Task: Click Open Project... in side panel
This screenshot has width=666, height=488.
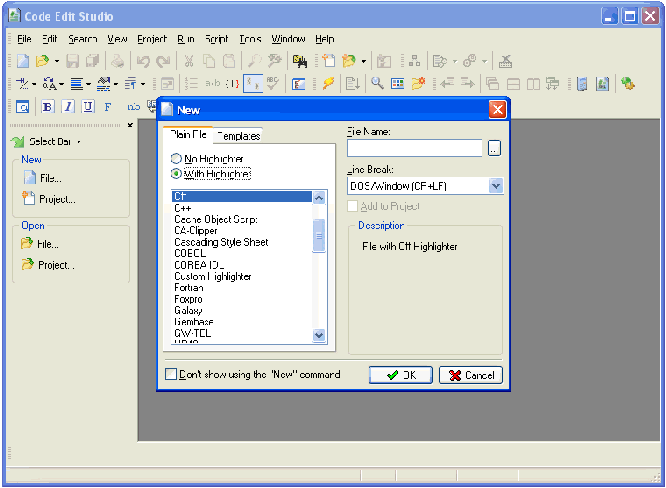Action: [x=48, y=265]
